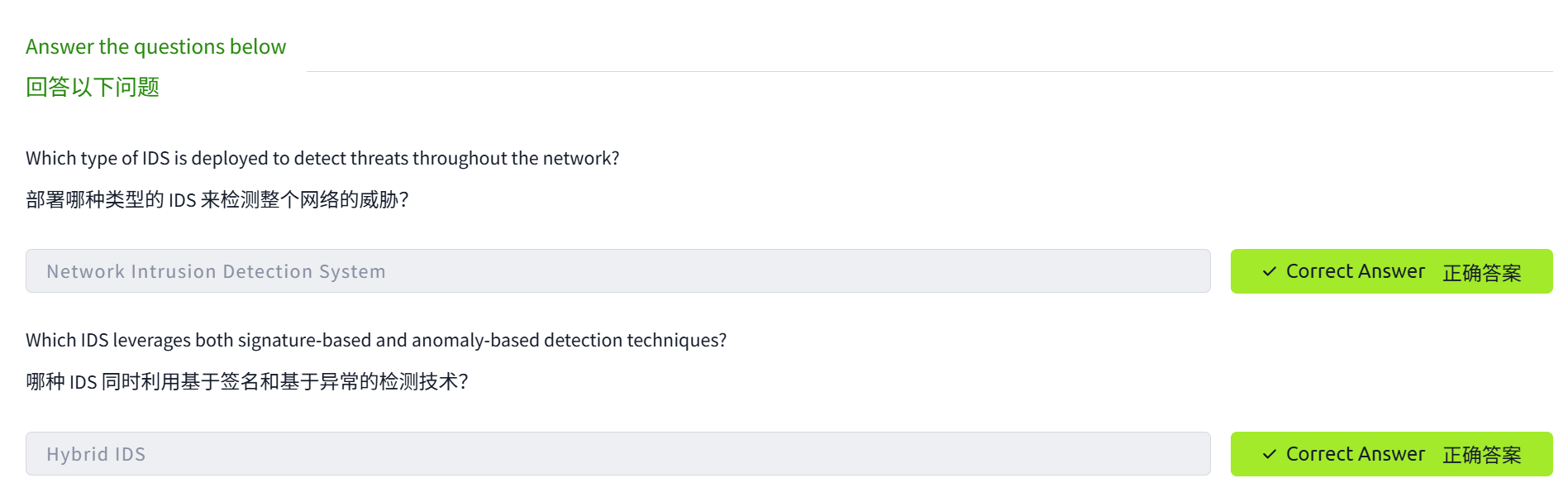Click the Chinese heading 回答以下问题
This screenshot has width=1568, height=502.
[93, 87]
